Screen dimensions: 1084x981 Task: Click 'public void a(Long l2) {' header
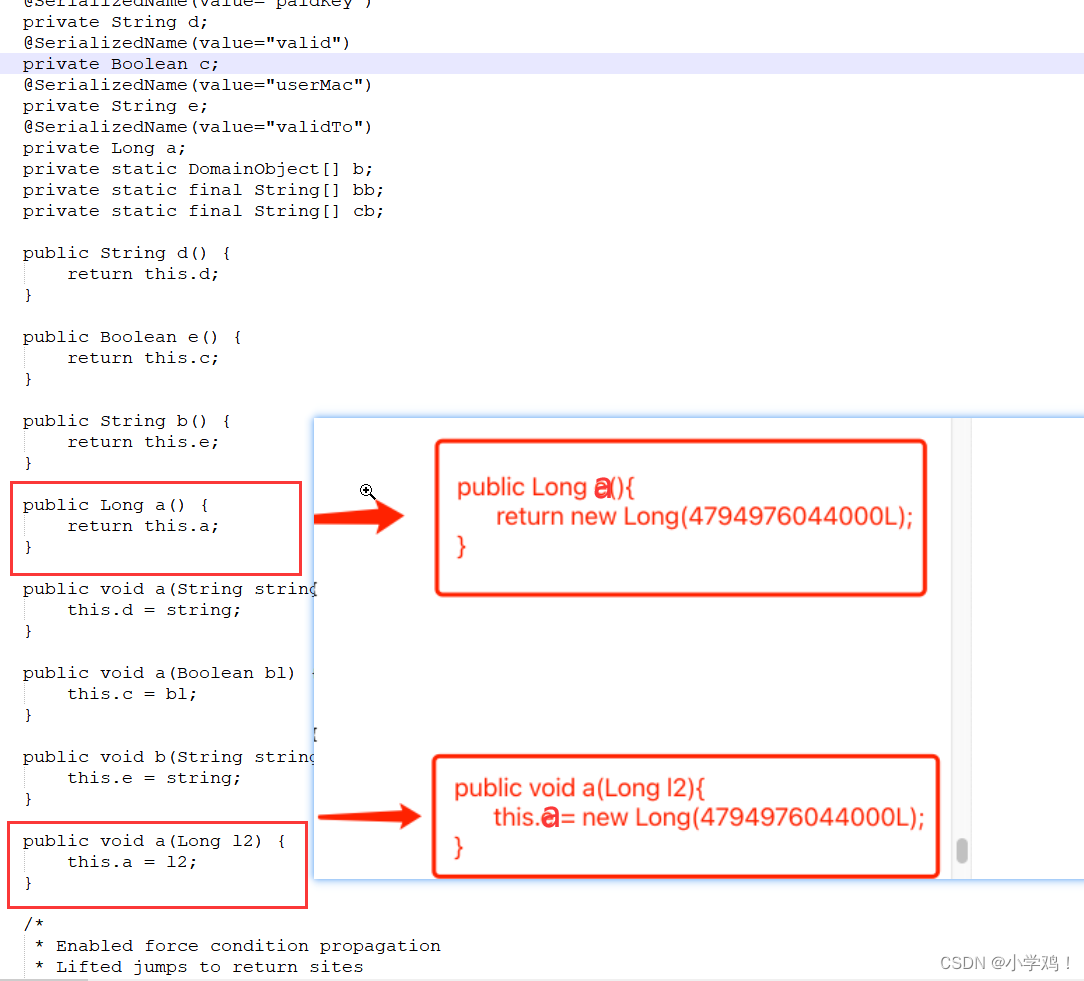point(153,841)
